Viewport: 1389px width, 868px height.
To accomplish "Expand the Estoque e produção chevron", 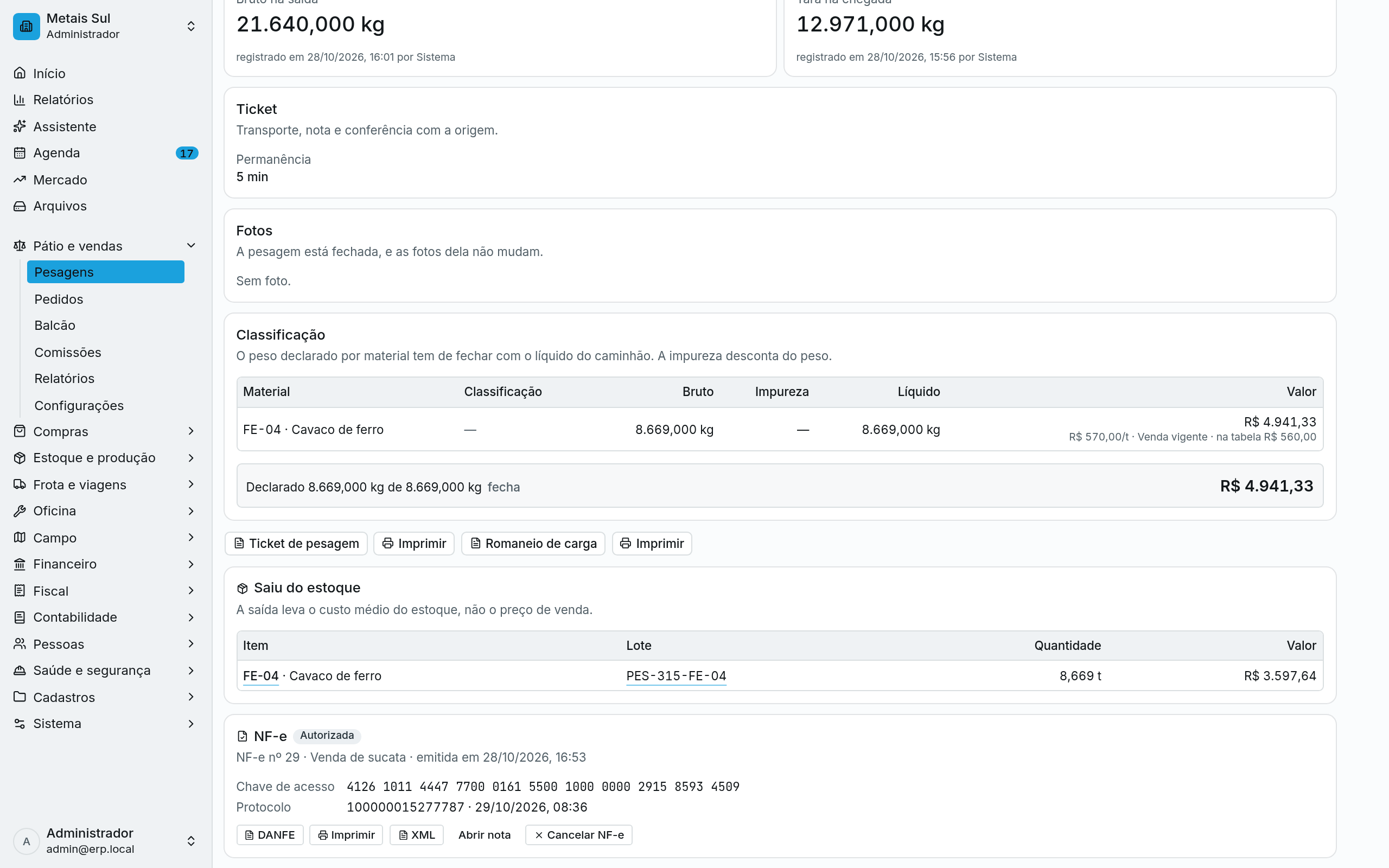I will [x=191, y=457].
